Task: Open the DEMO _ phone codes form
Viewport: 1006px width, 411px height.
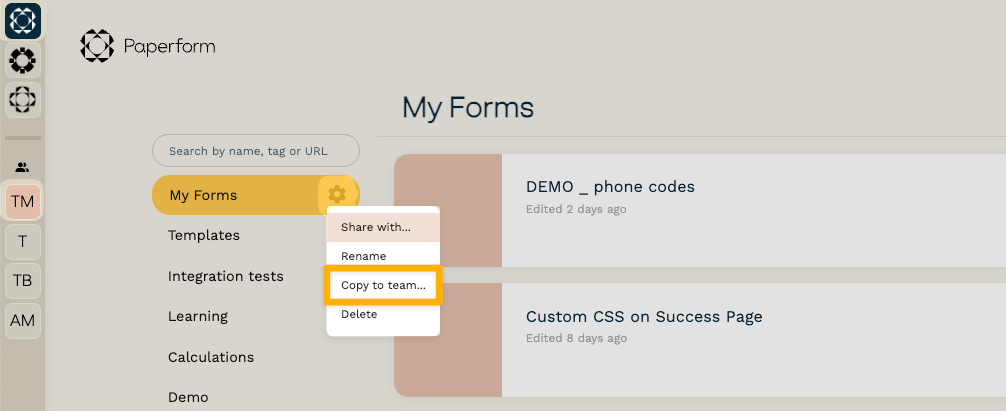Action: [610, 187]
